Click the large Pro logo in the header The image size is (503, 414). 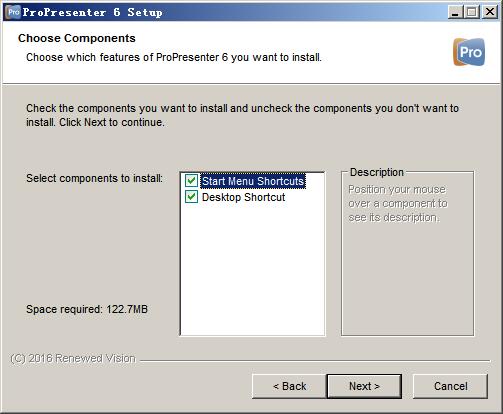pyautogui.click(x=469, y=52)
